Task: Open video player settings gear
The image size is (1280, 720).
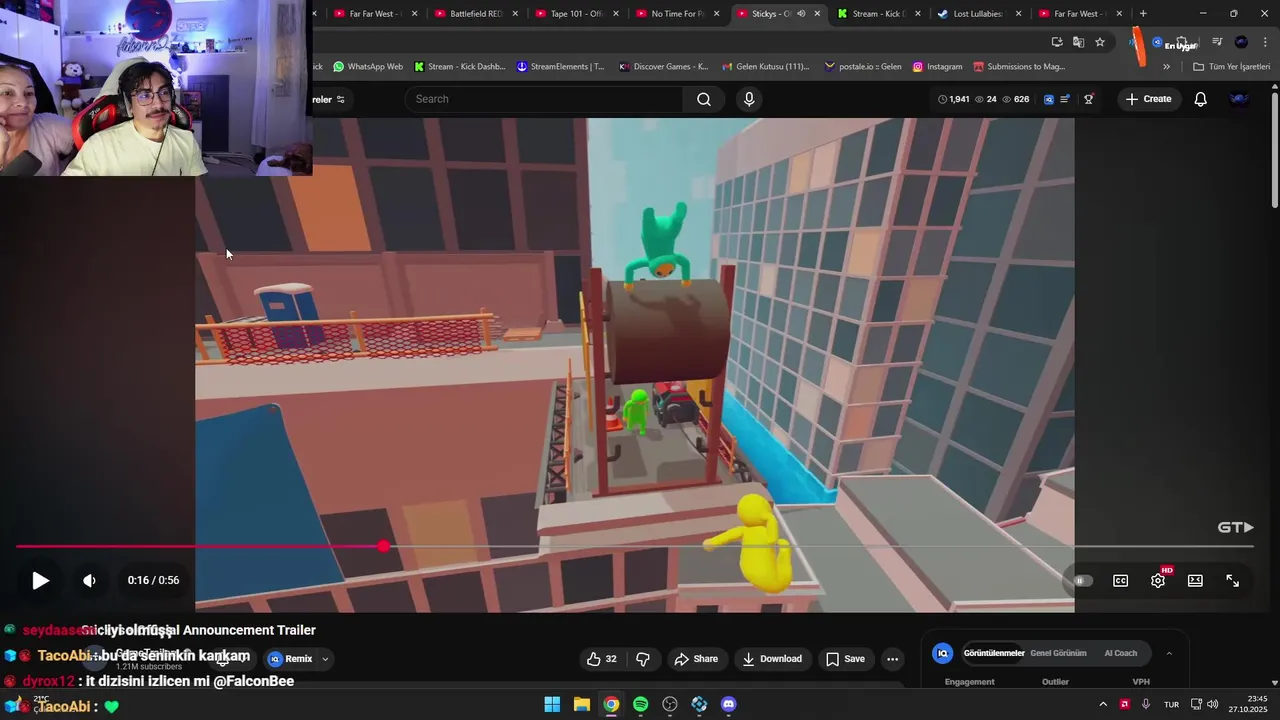Action: click(x=1158, y=581)
